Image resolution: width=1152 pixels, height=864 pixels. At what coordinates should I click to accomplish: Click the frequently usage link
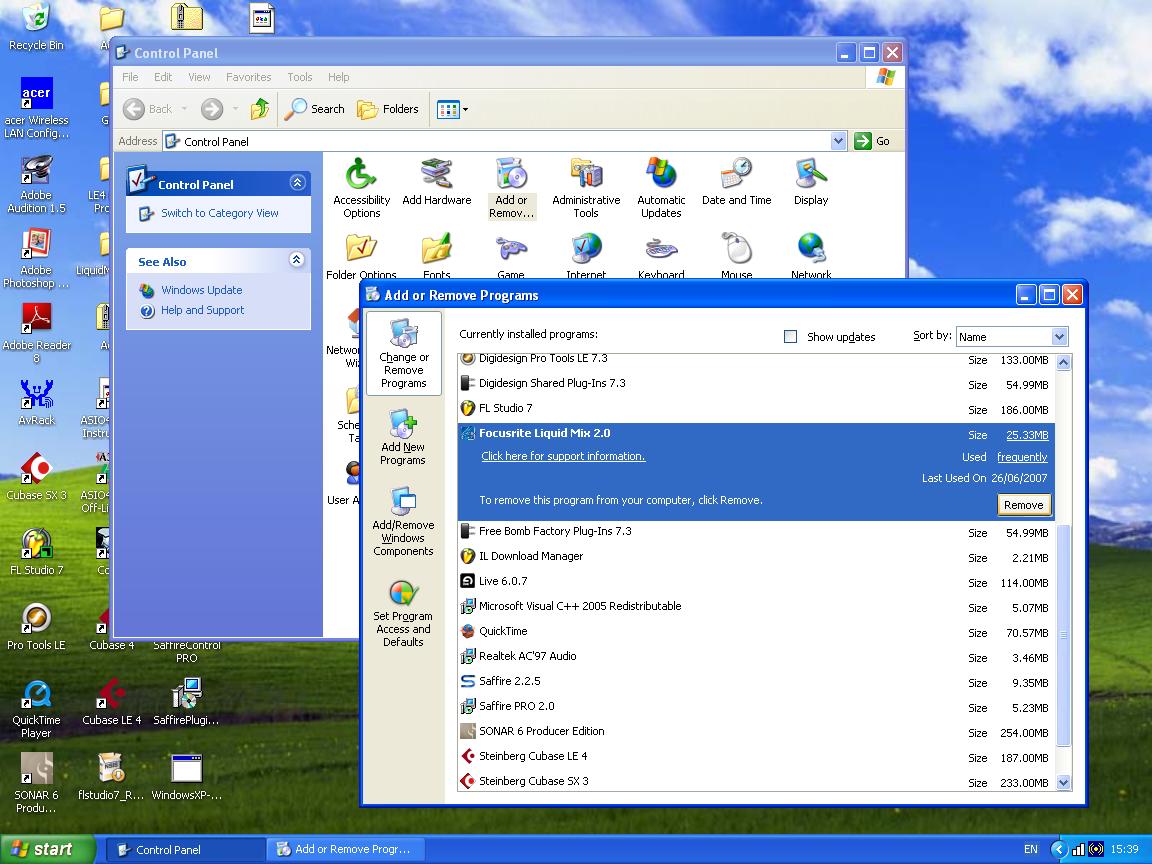1022,457
